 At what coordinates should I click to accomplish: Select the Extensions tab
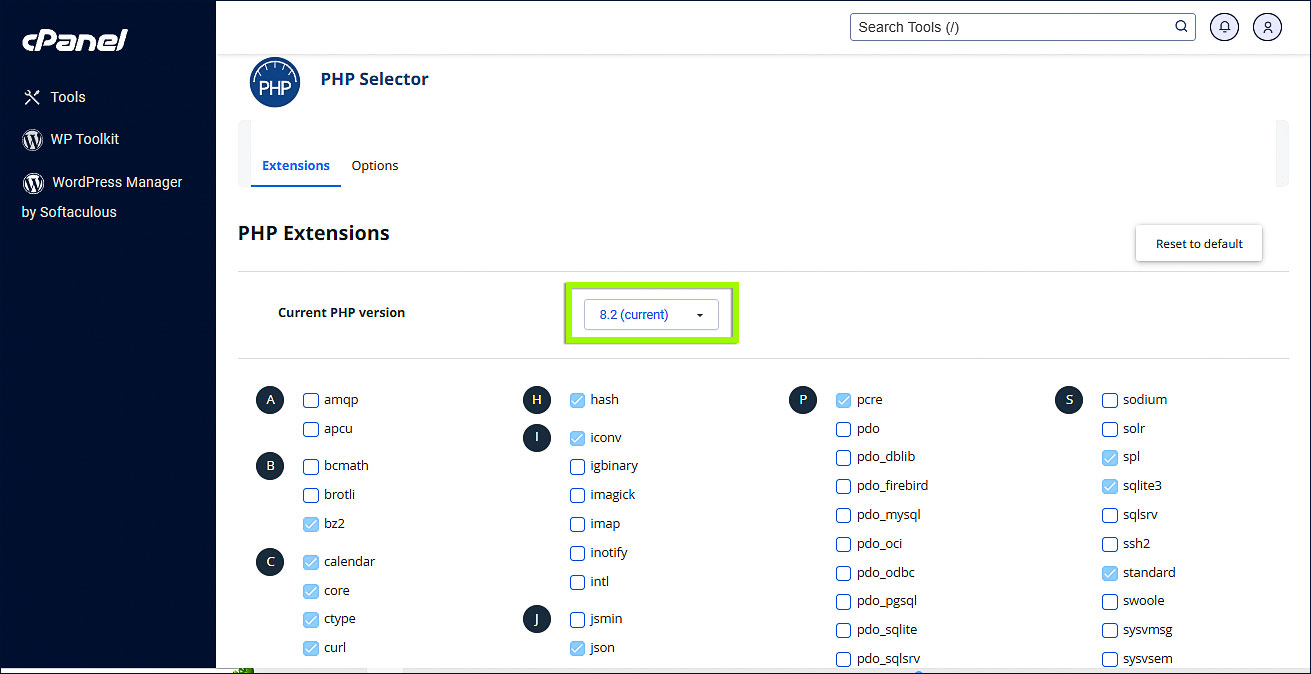point(296,166)
